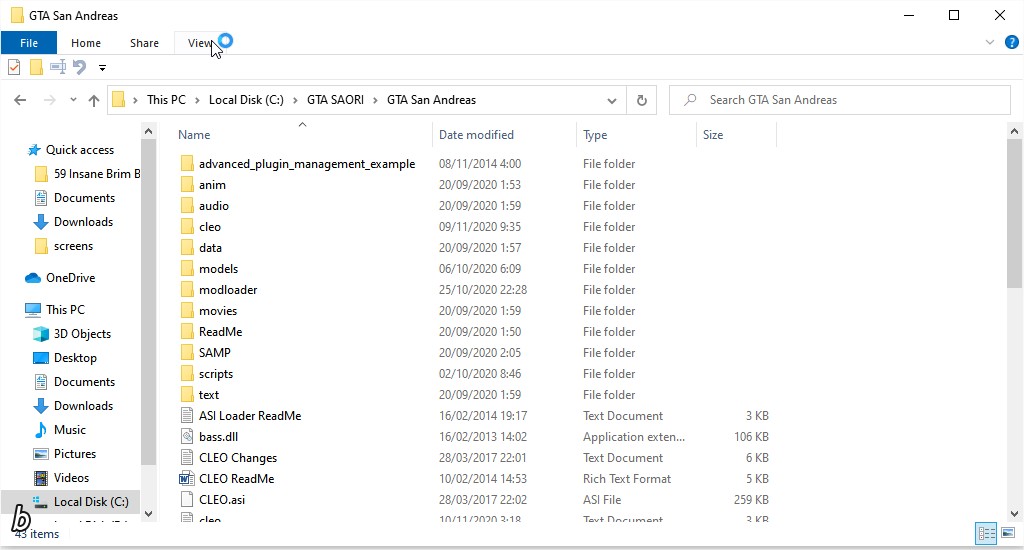Switch to the View ribbon tab
This screenshot has width=1024, height=550.
click(200, 43)
